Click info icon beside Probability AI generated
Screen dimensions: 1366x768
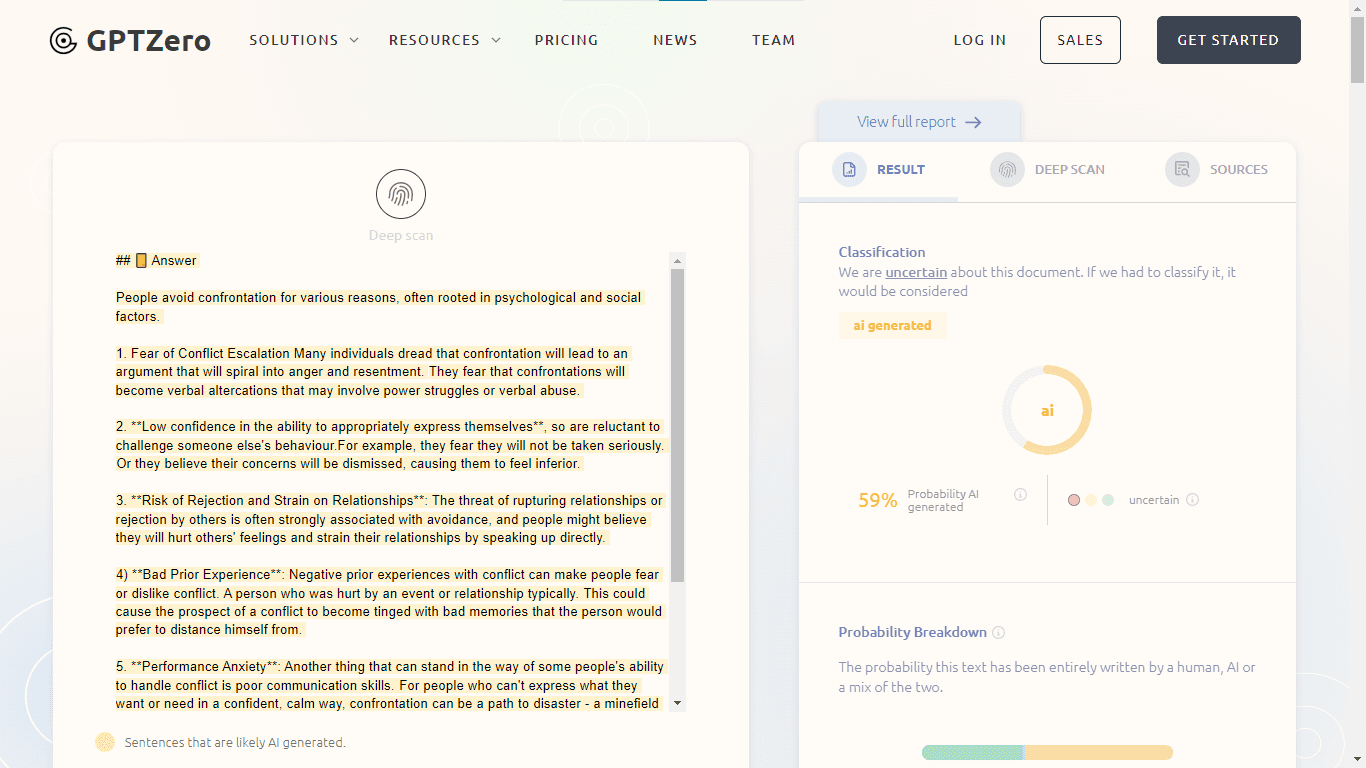pyautogui.click(x=1020, y=494)
